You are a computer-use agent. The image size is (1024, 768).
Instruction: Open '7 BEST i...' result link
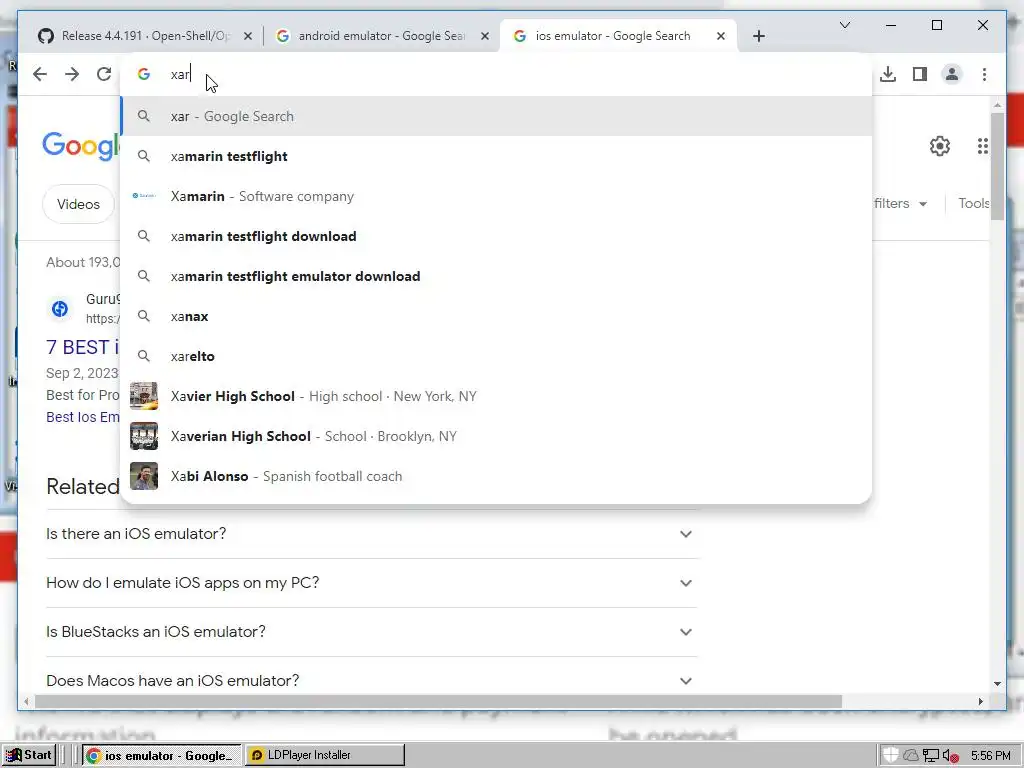(x=82, y=347)
